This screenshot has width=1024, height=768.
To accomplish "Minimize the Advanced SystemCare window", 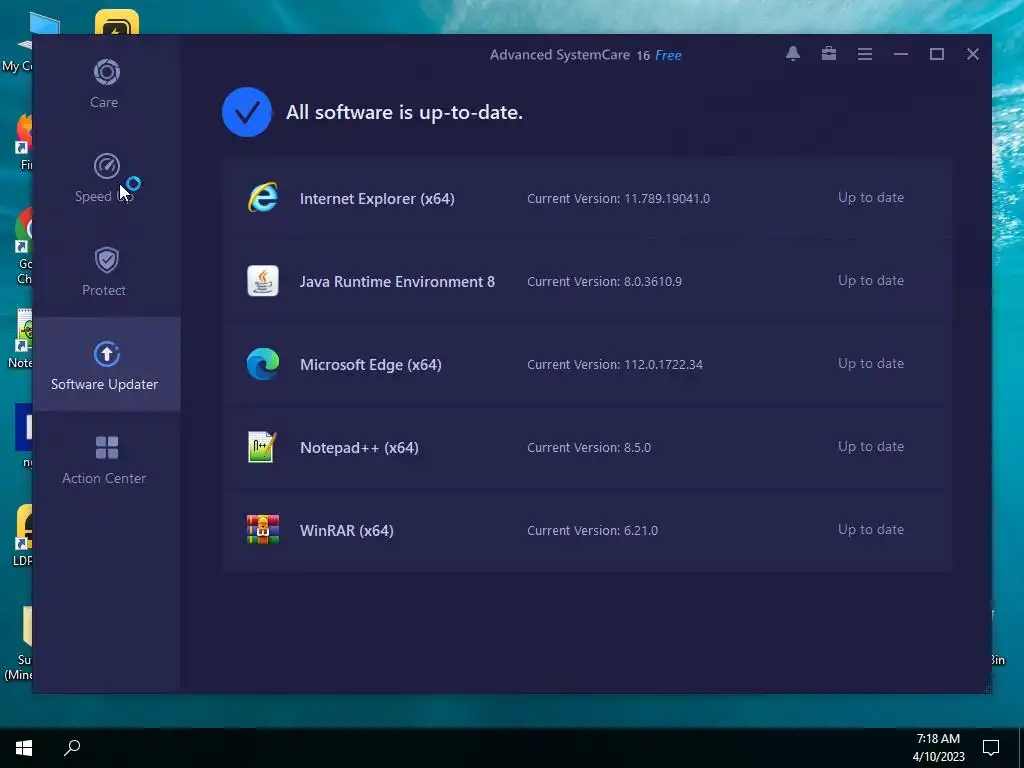I will (x=901, y=54).
